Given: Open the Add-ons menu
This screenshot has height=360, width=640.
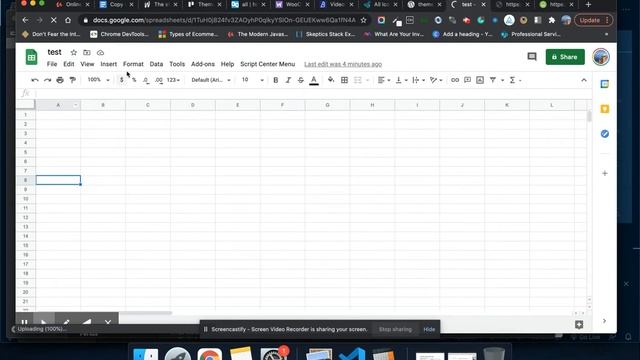Looking at the screenshot, I should click(202, 64).
